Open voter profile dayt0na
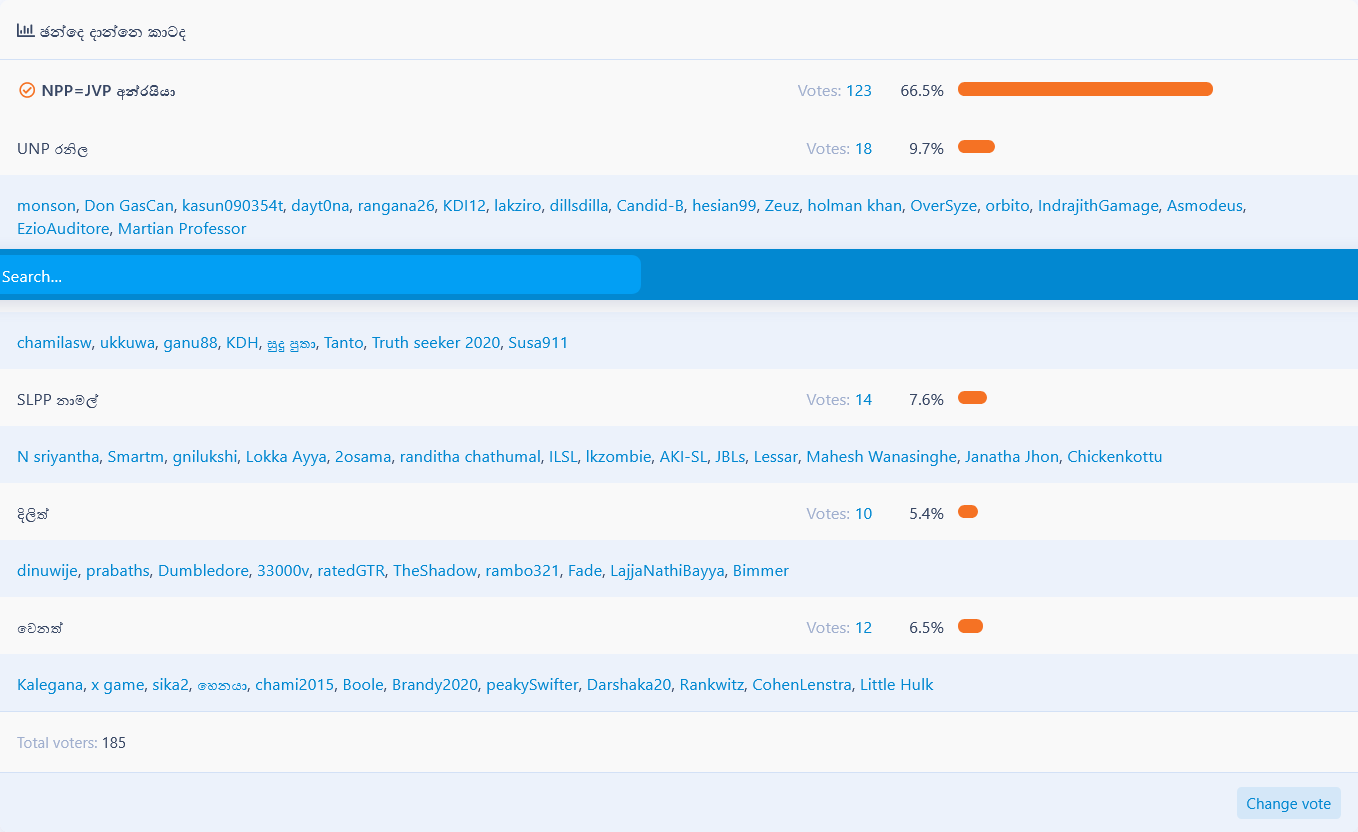1358x832 pixels. point(320,206)
